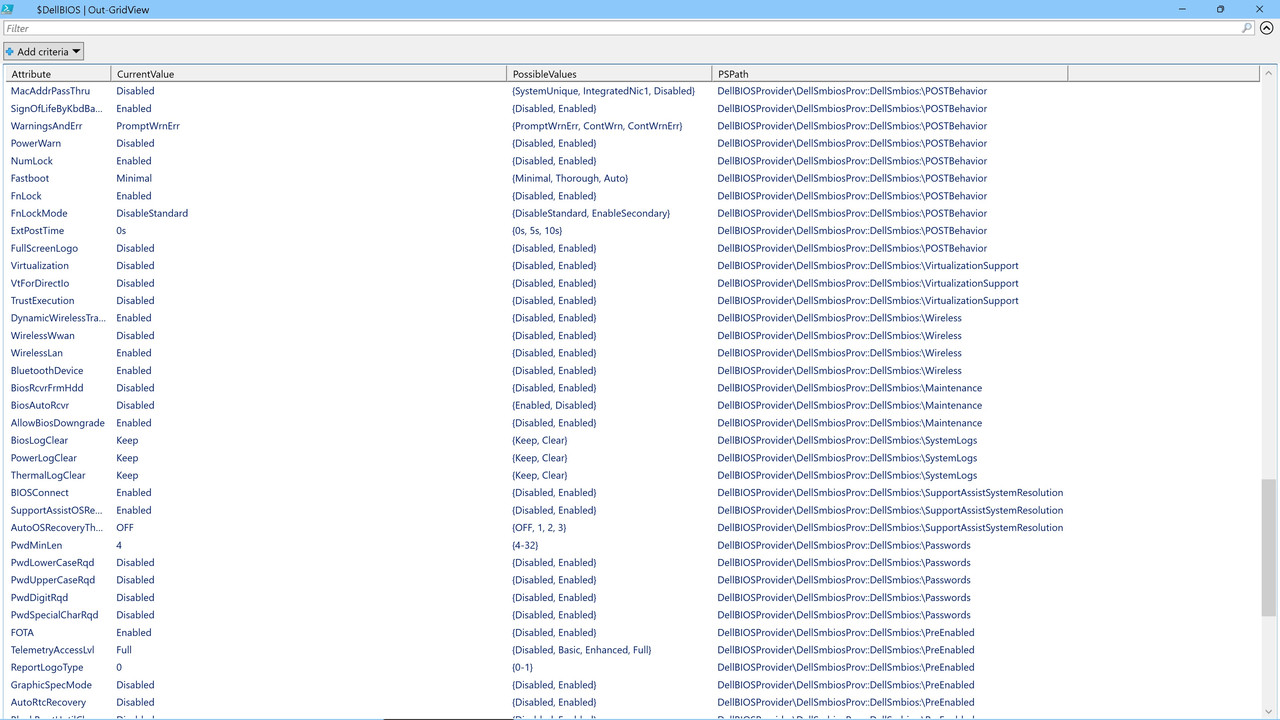This screenshot has height=720, width=1280.
Task: Minimize the Out-GridView window
Action: point(1180,9)
